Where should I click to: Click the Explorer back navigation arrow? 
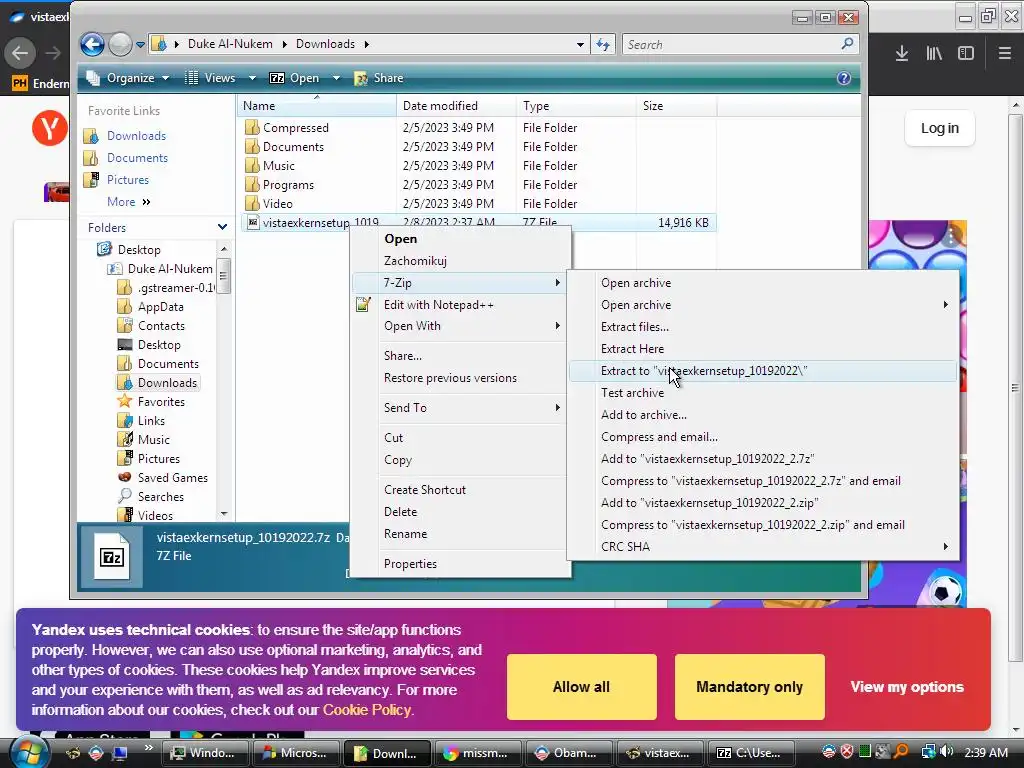[x=92, y=44]
